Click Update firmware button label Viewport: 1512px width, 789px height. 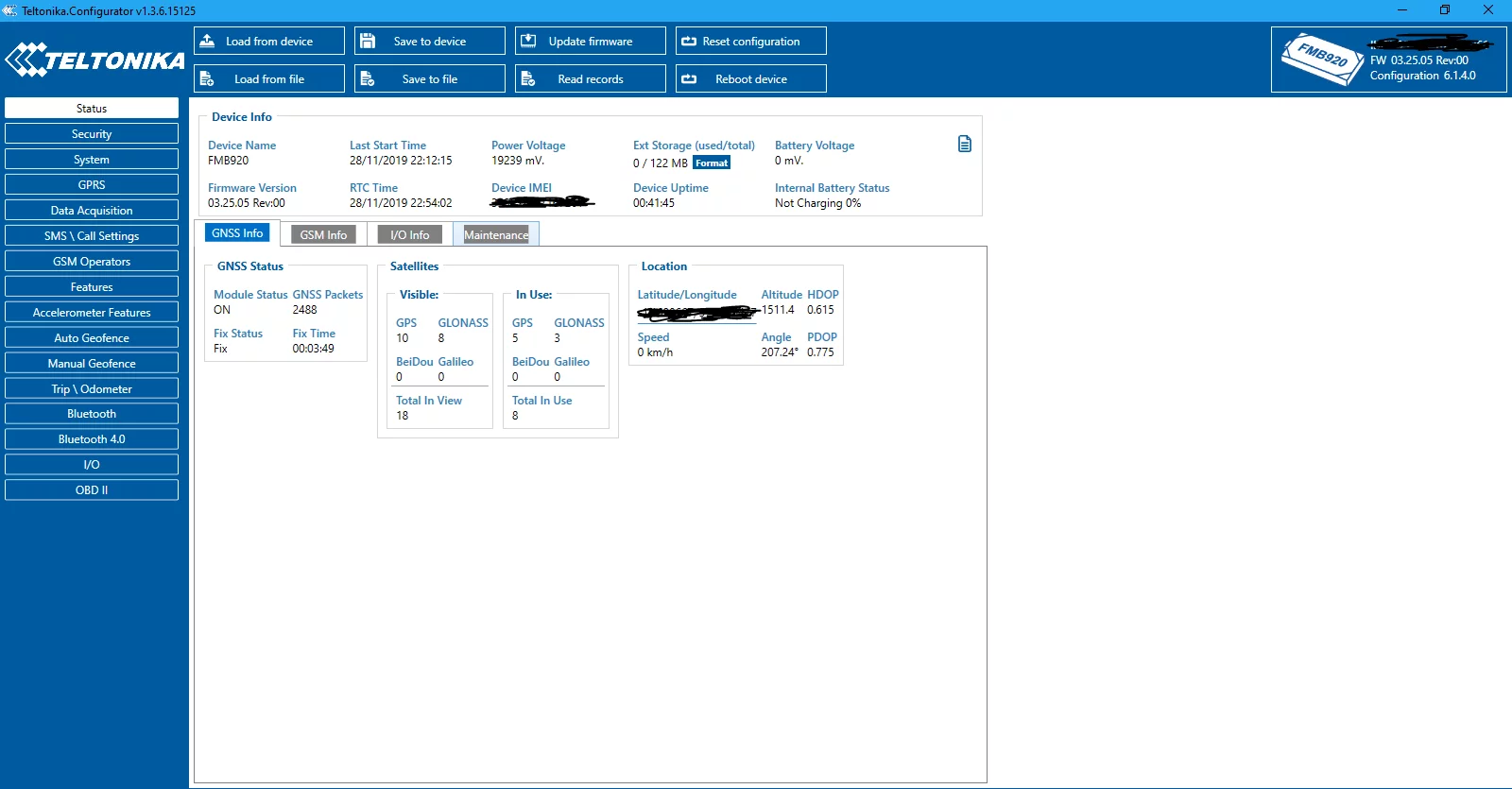[x=591, y=42]
